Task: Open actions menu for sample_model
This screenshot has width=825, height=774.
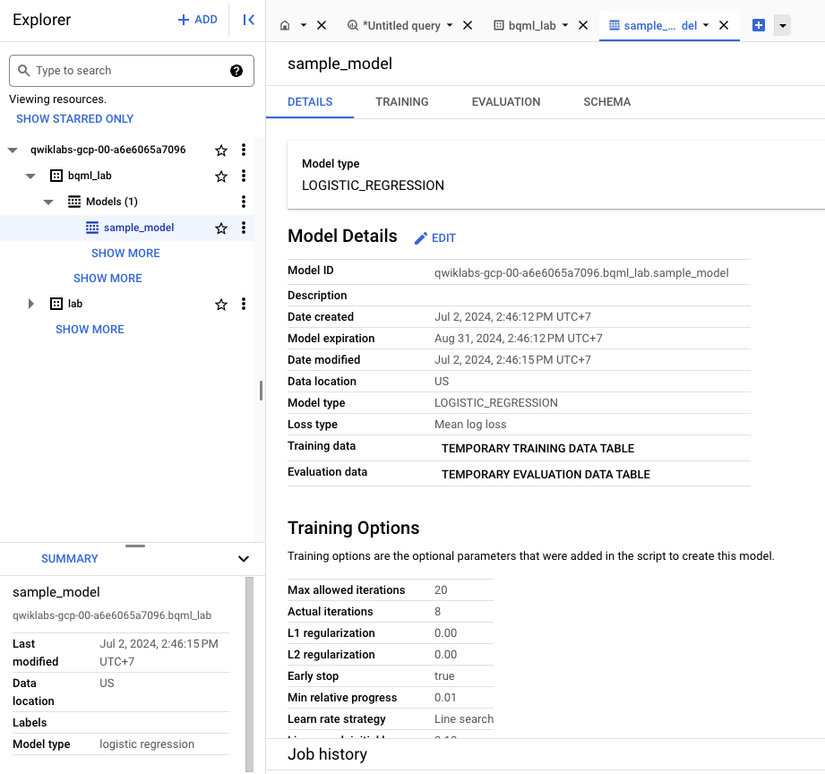Action: (x=243, y=228)
